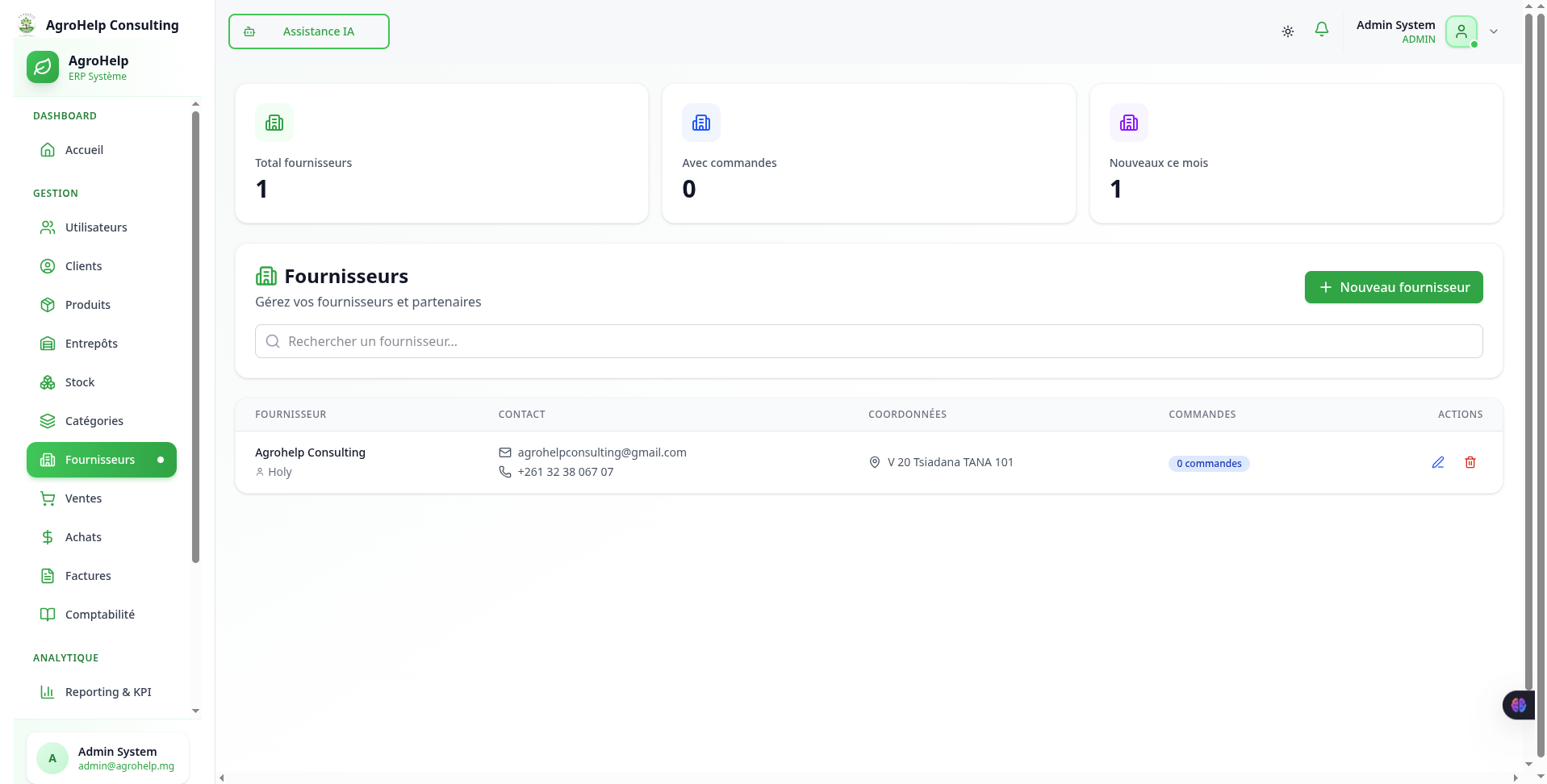This screenshot has height=784, width=1547.
Task: Click the Admin System avatar icon in header
Action: tap(1461, 31)
